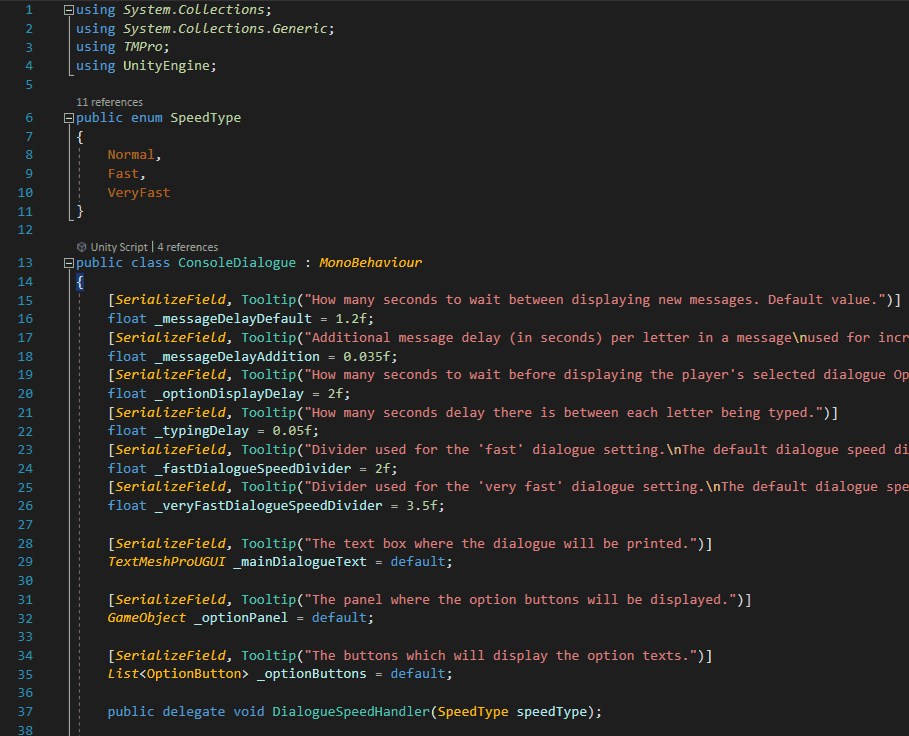Screen dimensions: 909x736
Task: Collapse the ConsoleDialogue class block
Action: pyautogui.click(x=68, y=263)
